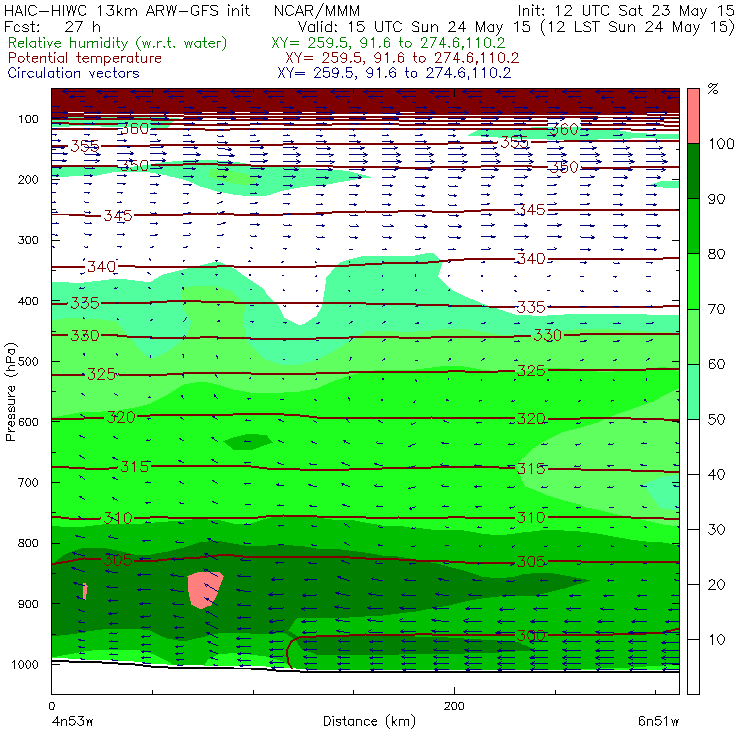Click the left '315' potential temperature contour label
Viewport: 740px width, 740px height.
tap(135, 467)
